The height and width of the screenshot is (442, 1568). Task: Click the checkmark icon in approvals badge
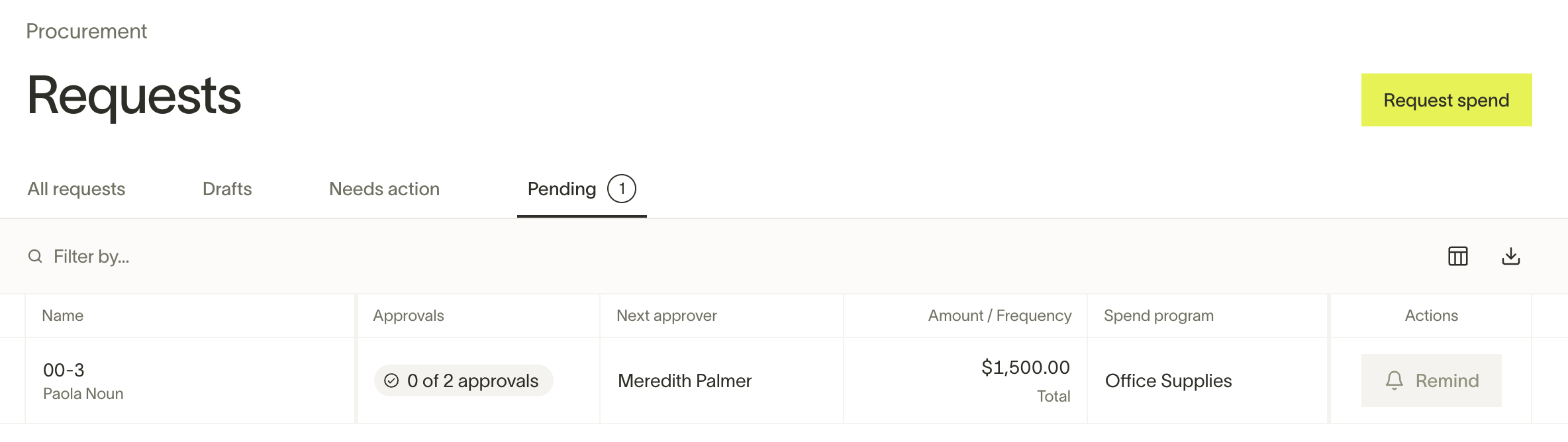(391, 380)
